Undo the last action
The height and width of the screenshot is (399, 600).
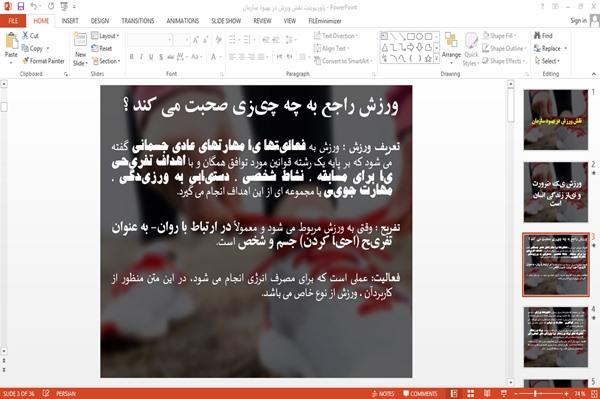pos(34,7)
